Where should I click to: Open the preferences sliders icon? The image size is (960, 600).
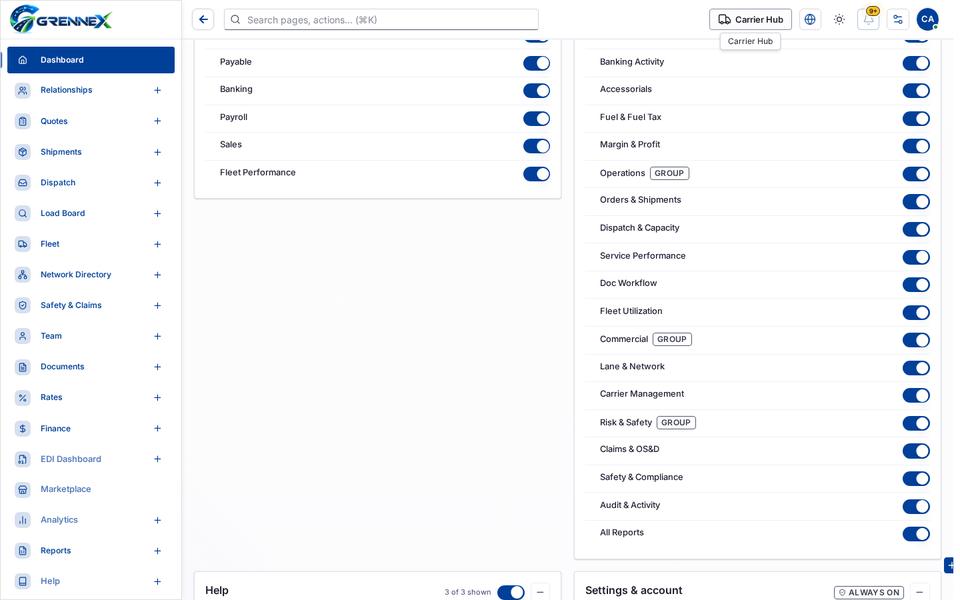pyautogui.click(x=898, y=20)
